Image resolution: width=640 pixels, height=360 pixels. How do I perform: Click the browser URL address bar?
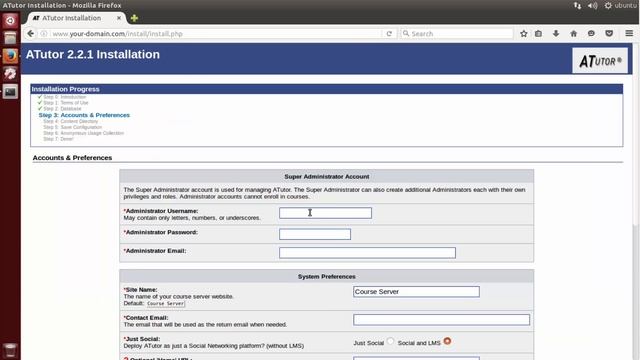216,34
